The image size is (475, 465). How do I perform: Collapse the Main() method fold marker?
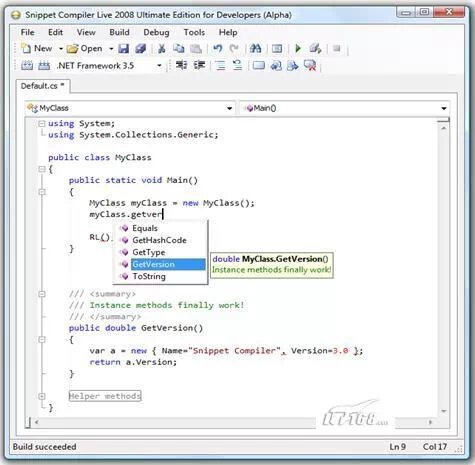[42, 192]
